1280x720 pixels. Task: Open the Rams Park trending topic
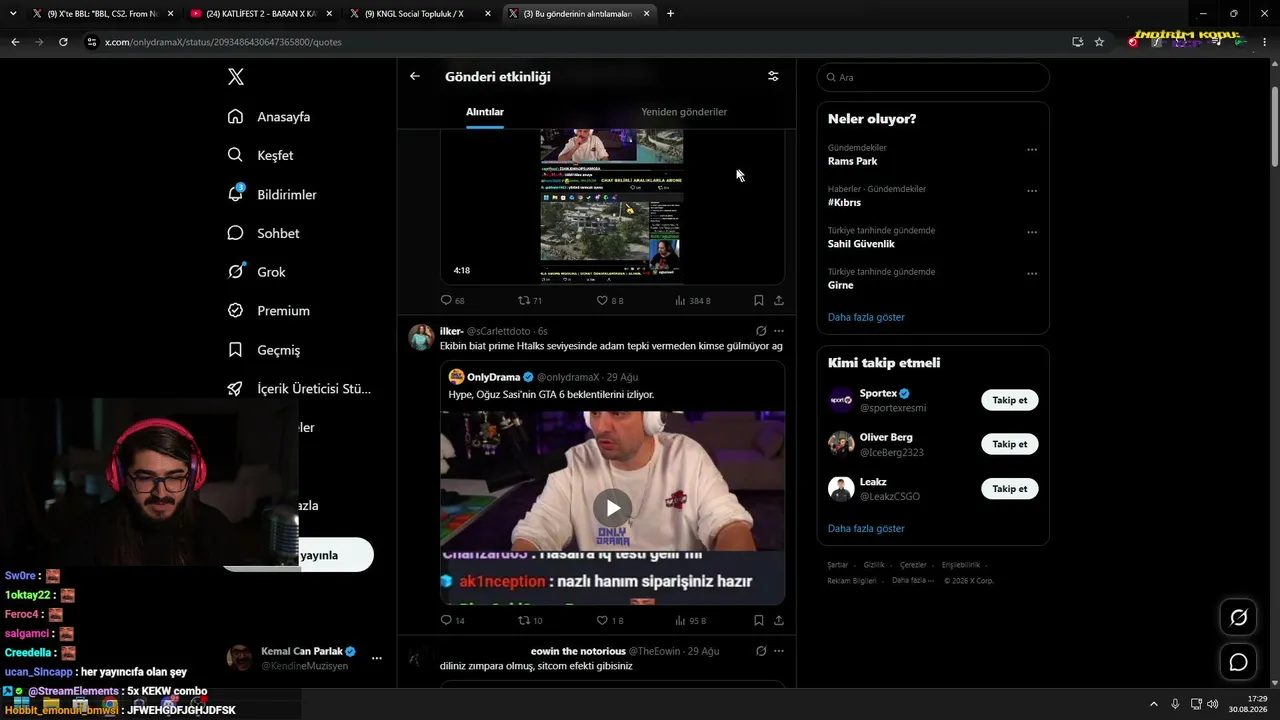click(x=853, y=161)
